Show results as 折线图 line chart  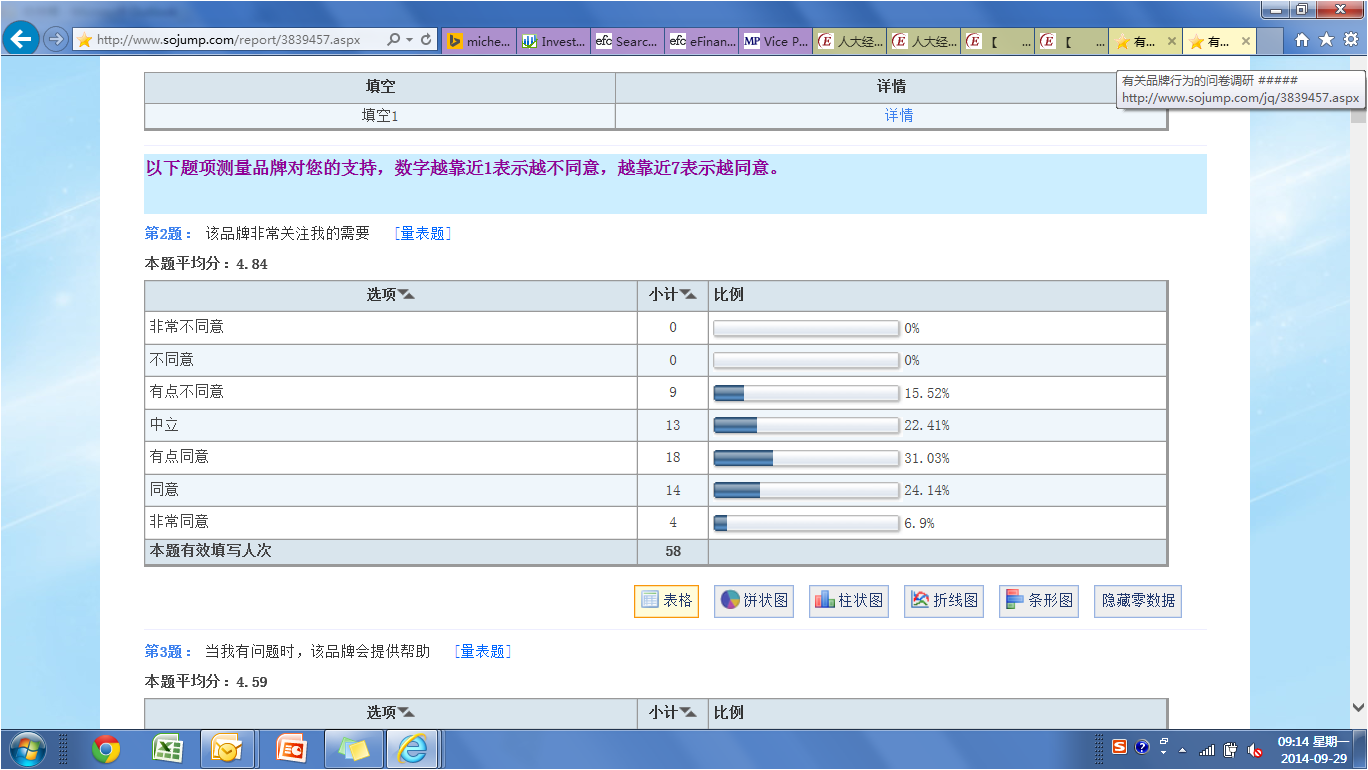coord(944,601)
